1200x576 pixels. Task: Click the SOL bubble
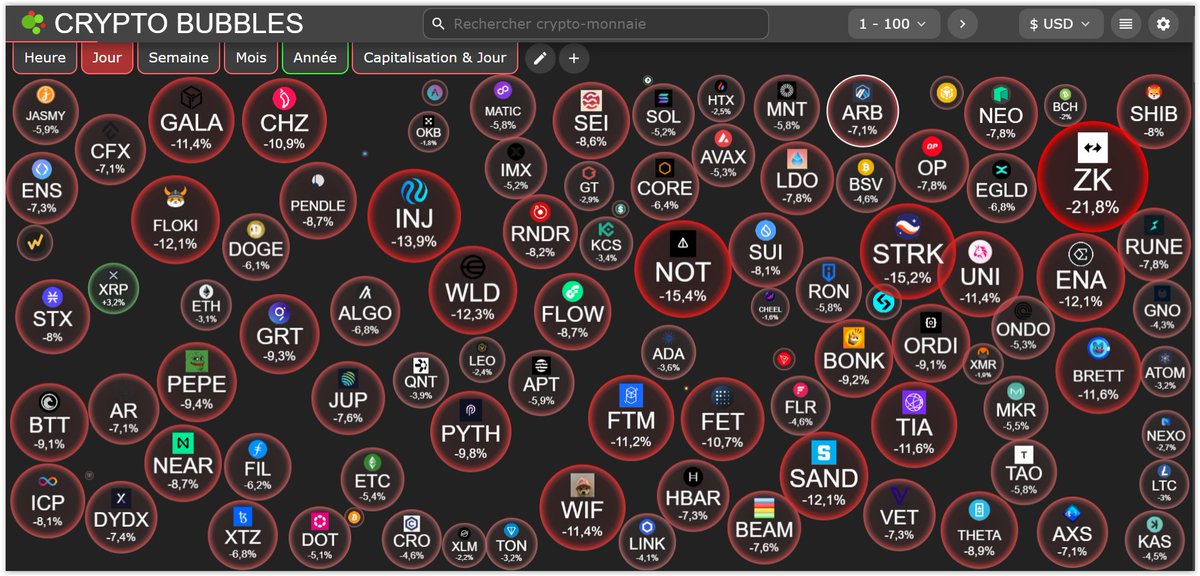click(x=663, y=114)
